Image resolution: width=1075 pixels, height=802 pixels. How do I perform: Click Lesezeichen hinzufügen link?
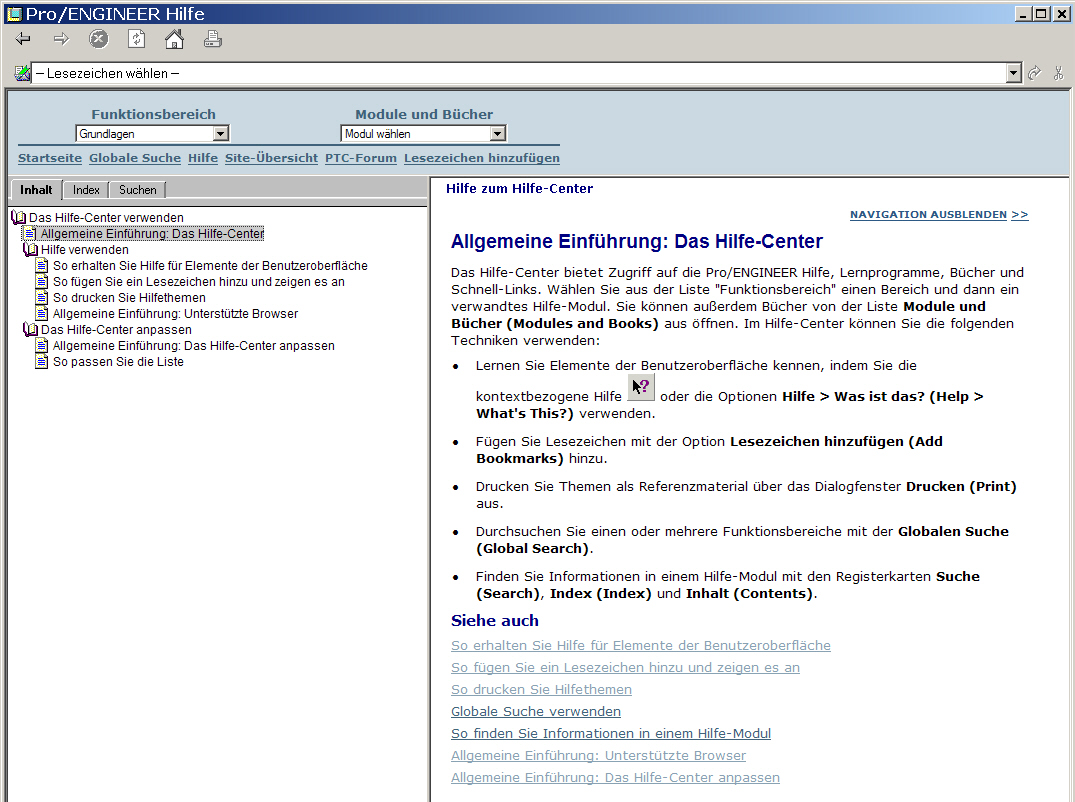482,158
